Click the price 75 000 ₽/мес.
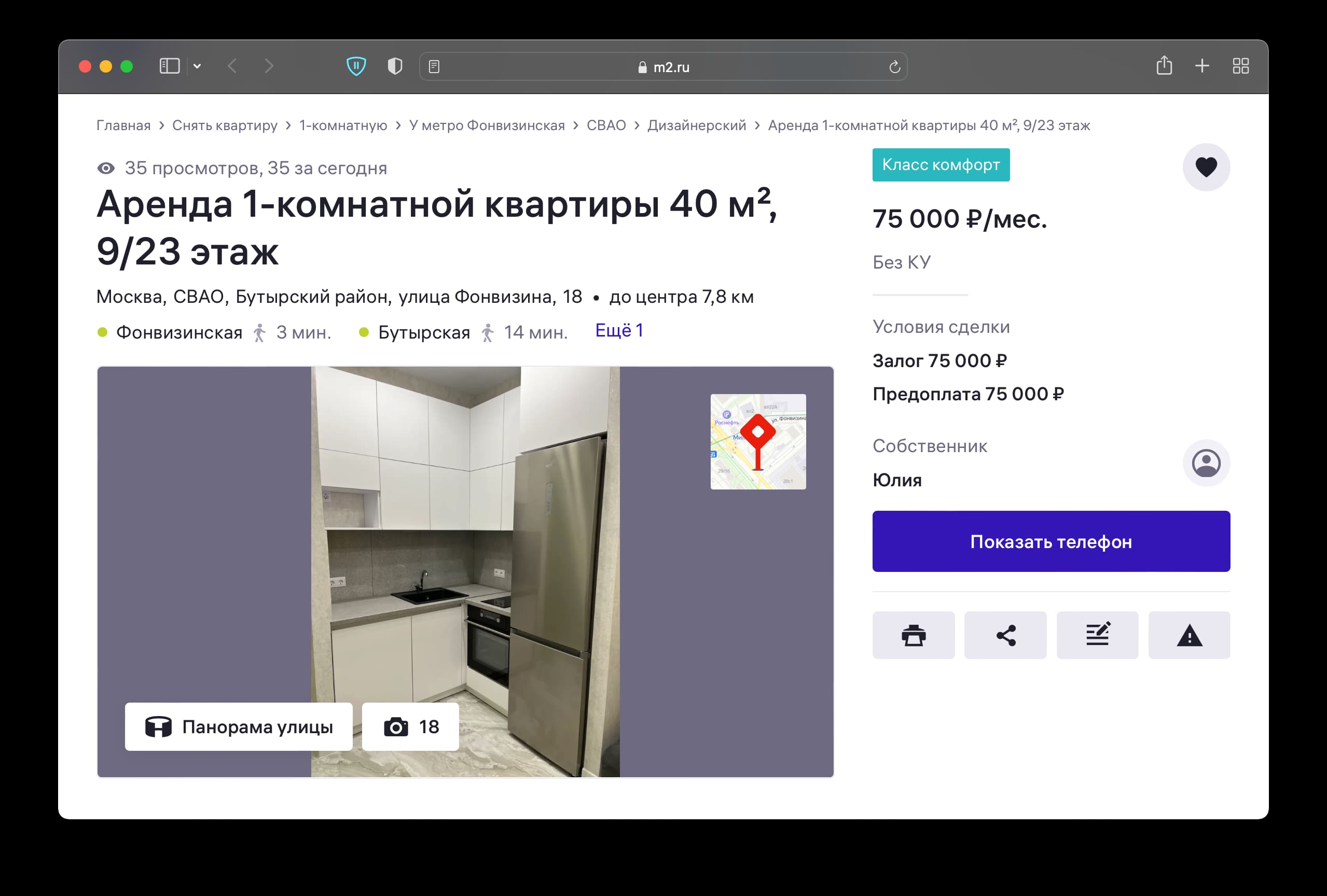 coord(960,219)
